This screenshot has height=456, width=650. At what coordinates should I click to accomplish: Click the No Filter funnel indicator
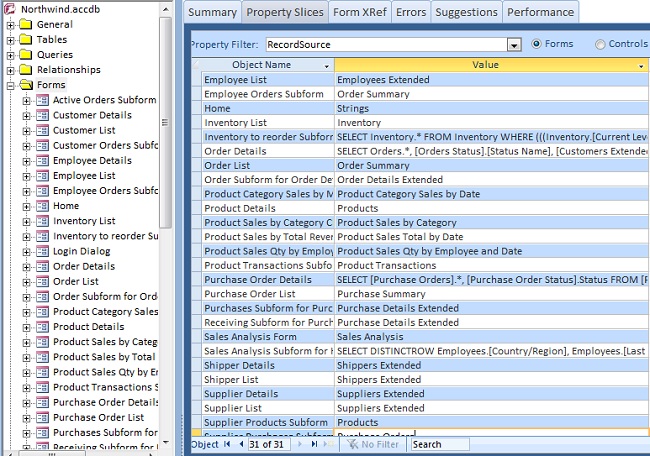352,444
